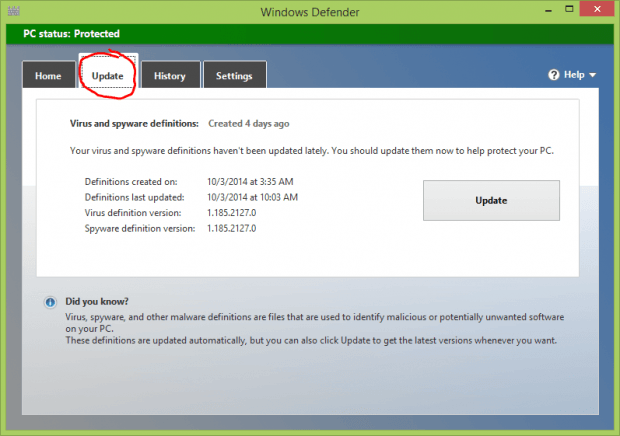620x436 pixels.
Task: Click the Created 4 days ago status text
Action: (249, 124)
